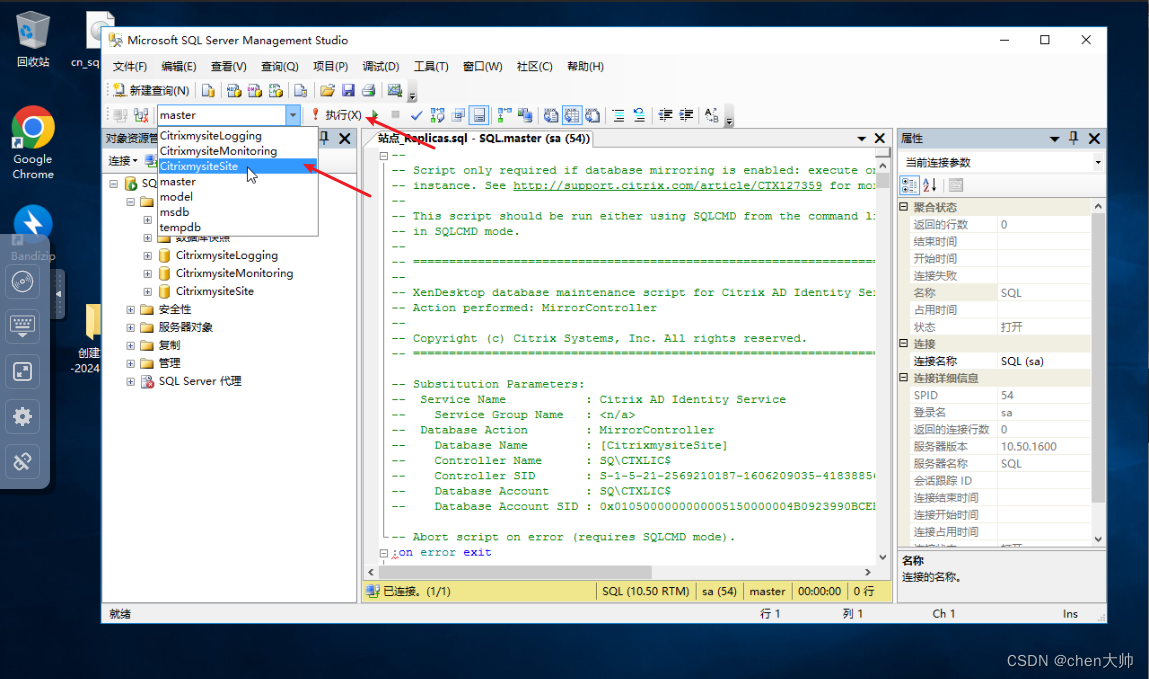
Task: Click the editor horizontal scrollbar thumb
Action: [x=516, y=572]
